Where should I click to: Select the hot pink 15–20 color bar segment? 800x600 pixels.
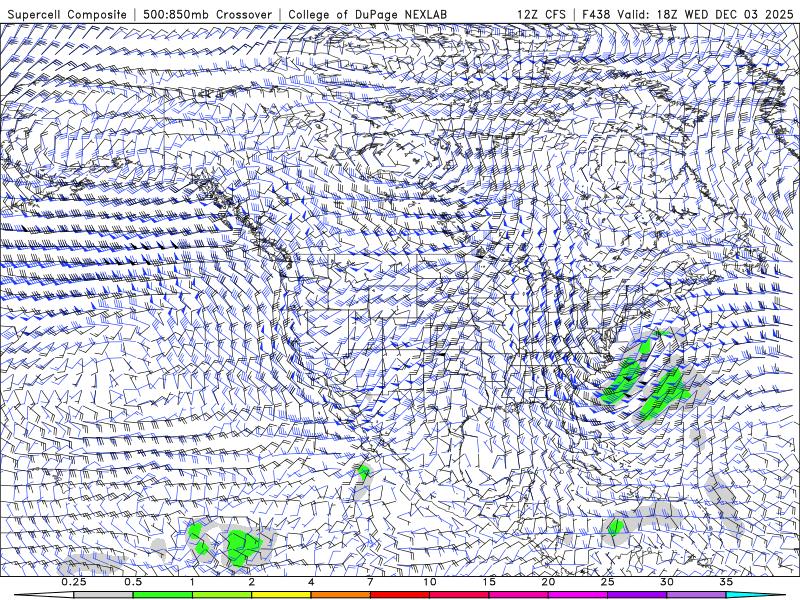[x=518, y=595]
